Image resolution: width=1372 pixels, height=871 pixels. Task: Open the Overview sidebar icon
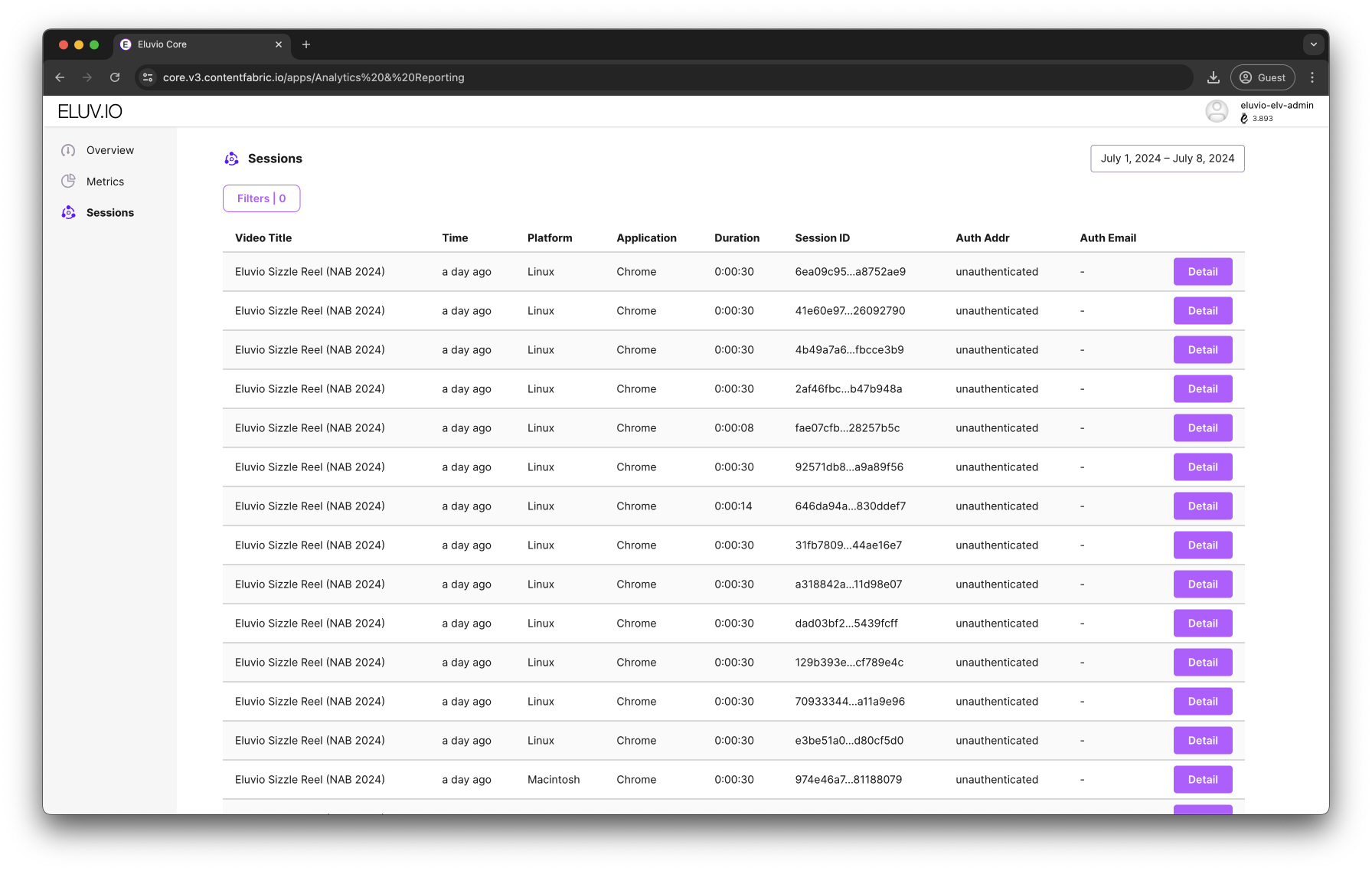coord(68,150)
